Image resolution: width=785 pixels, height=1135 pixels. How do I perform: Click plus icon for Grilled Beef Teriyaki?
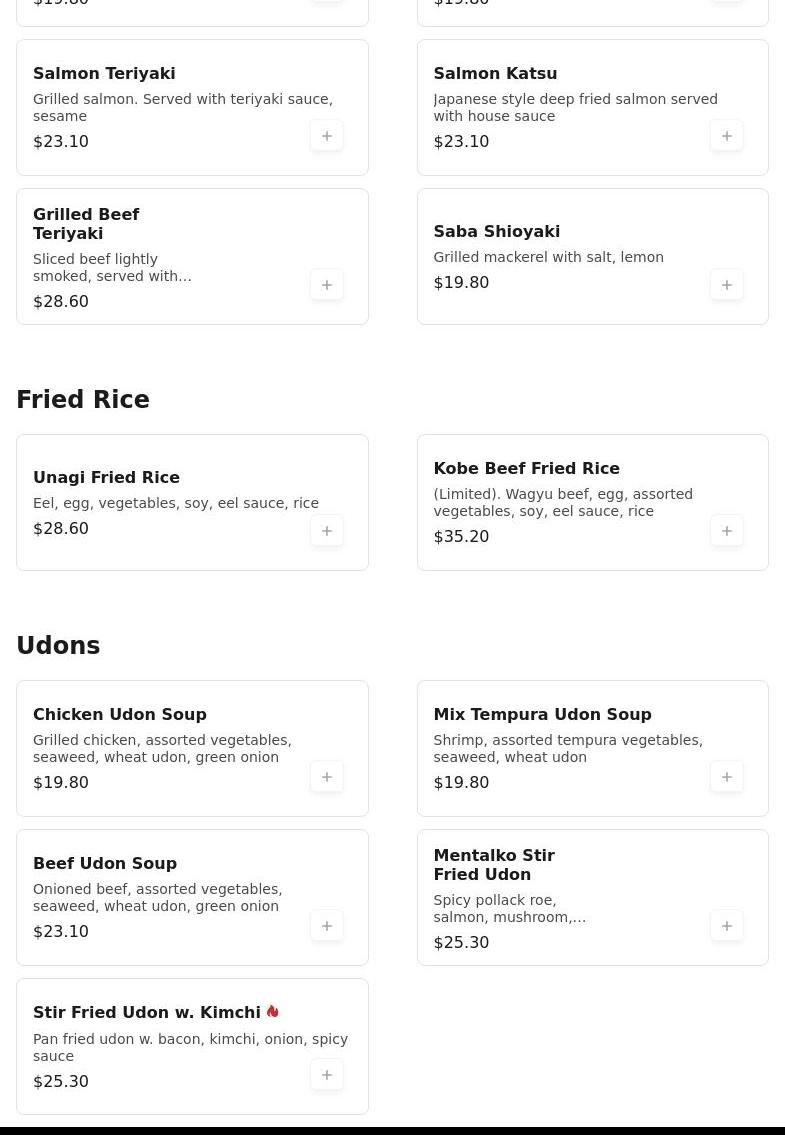tap(327, 285)
